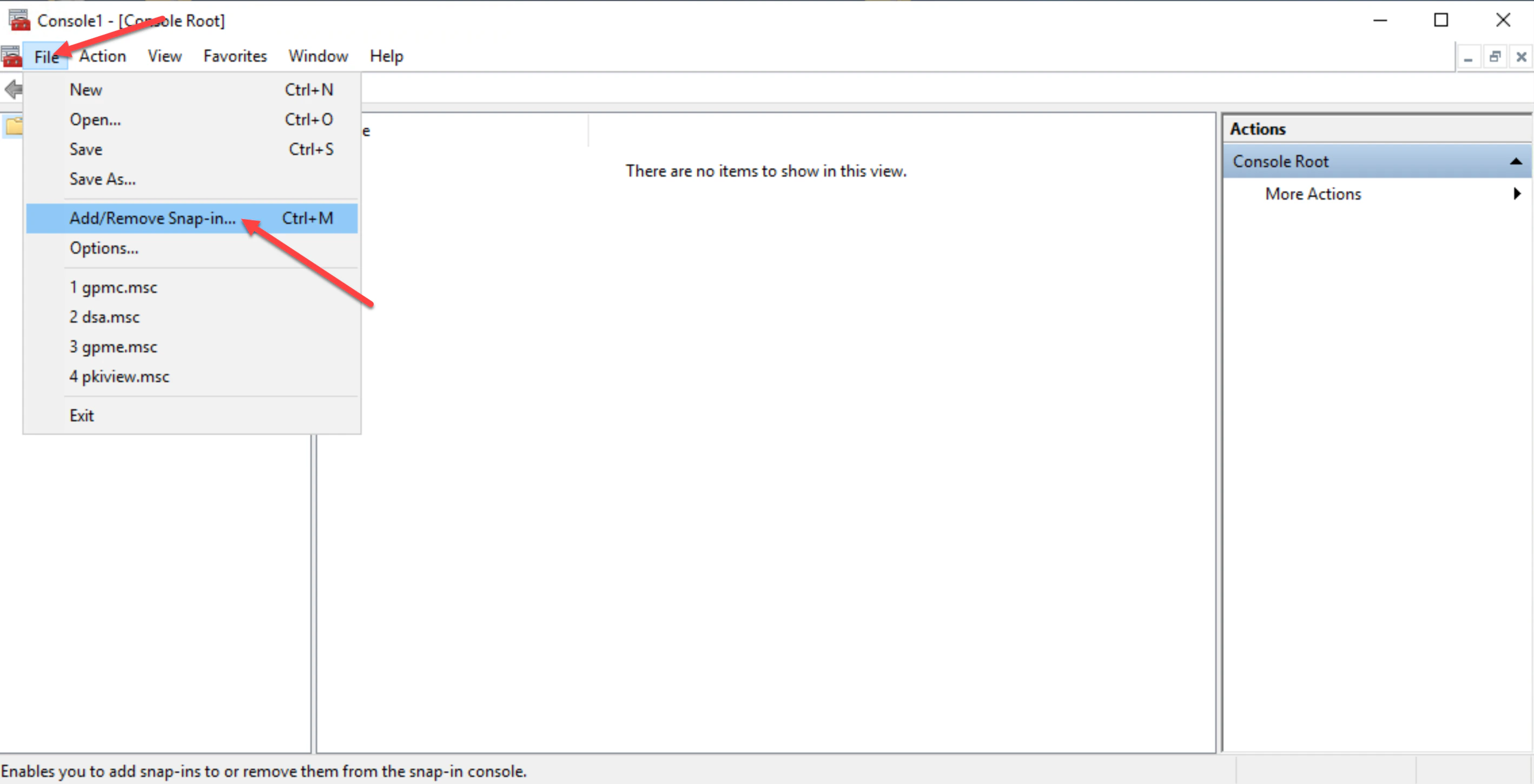Image resolution: width=1534 pixels, height=784 pixels.
Task: Click Open... in the File menu
Action: click(x=95, y=119)
